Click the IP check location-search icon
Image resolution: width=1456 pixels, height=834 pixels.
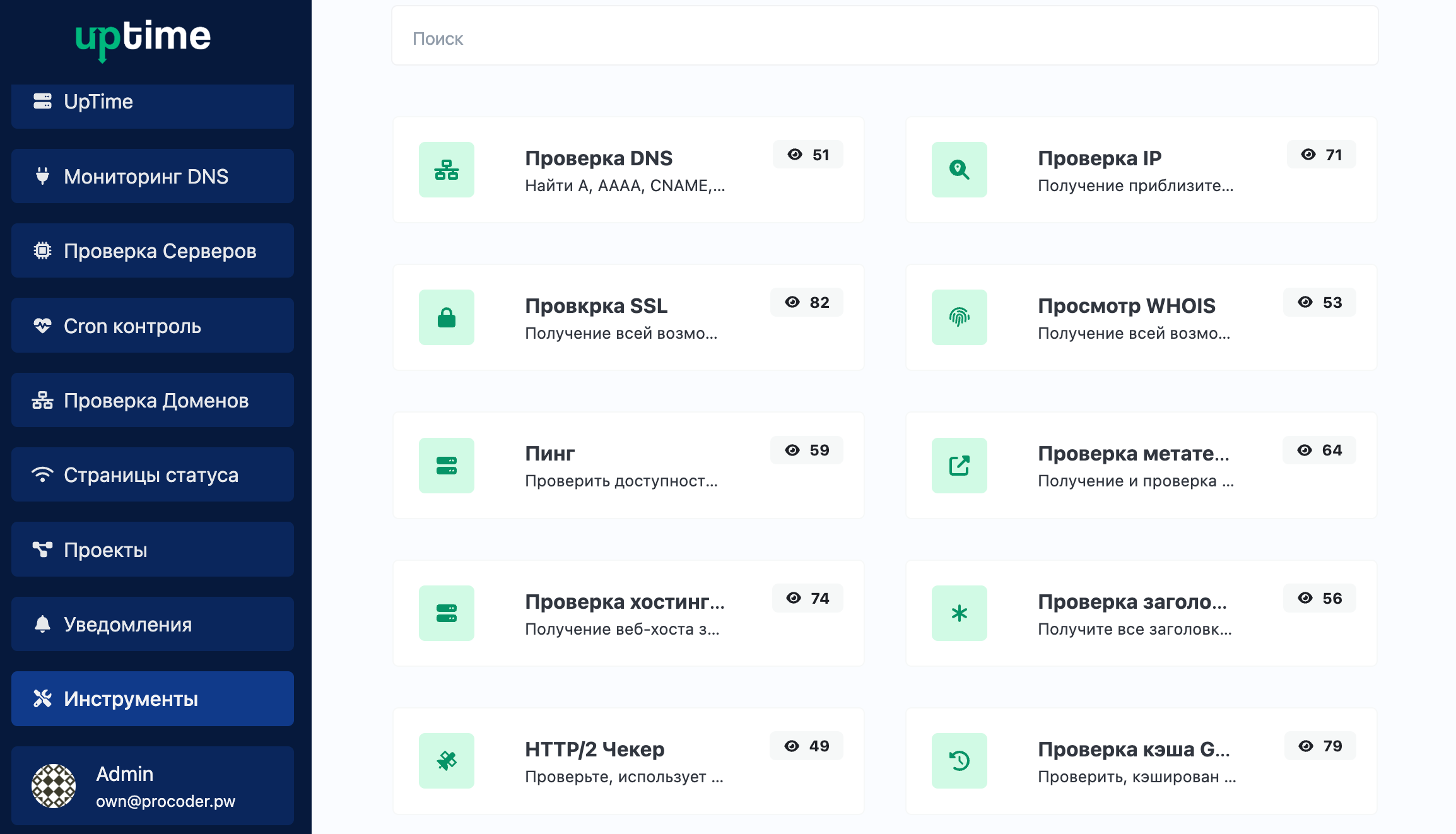[959, 170]
